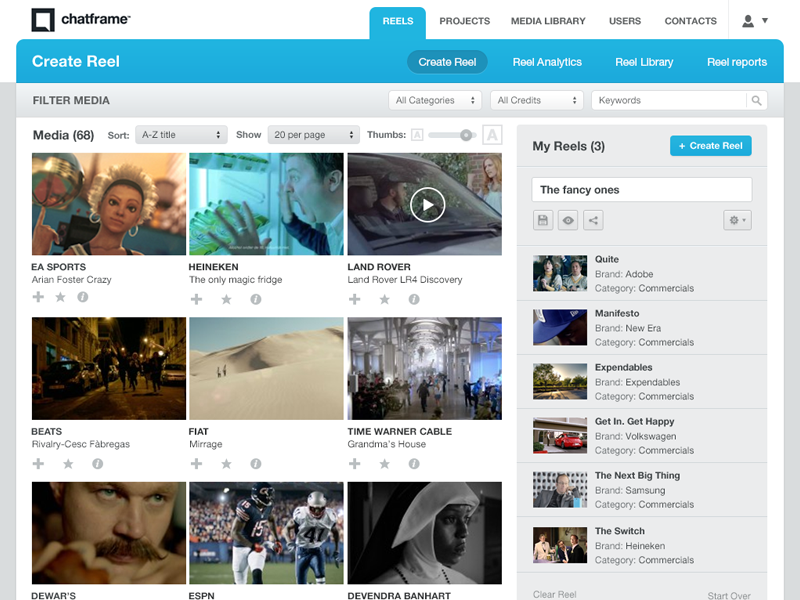
Task: Open the Fiat desert thumbnail
Action: pos(266,368)
